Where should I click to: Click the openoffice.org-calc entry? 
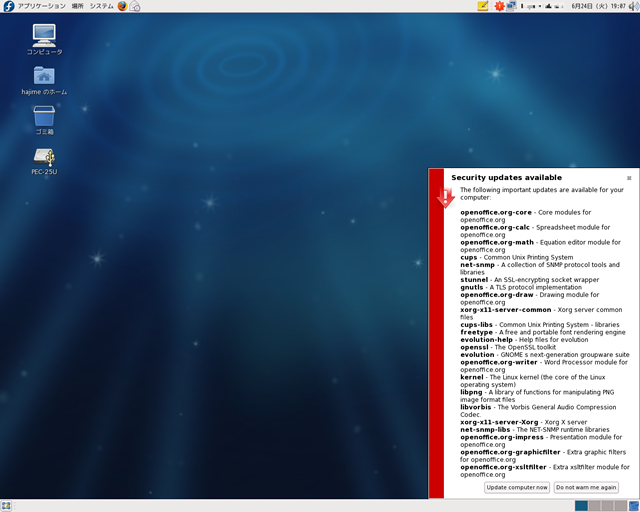click(x=535, y=231)
